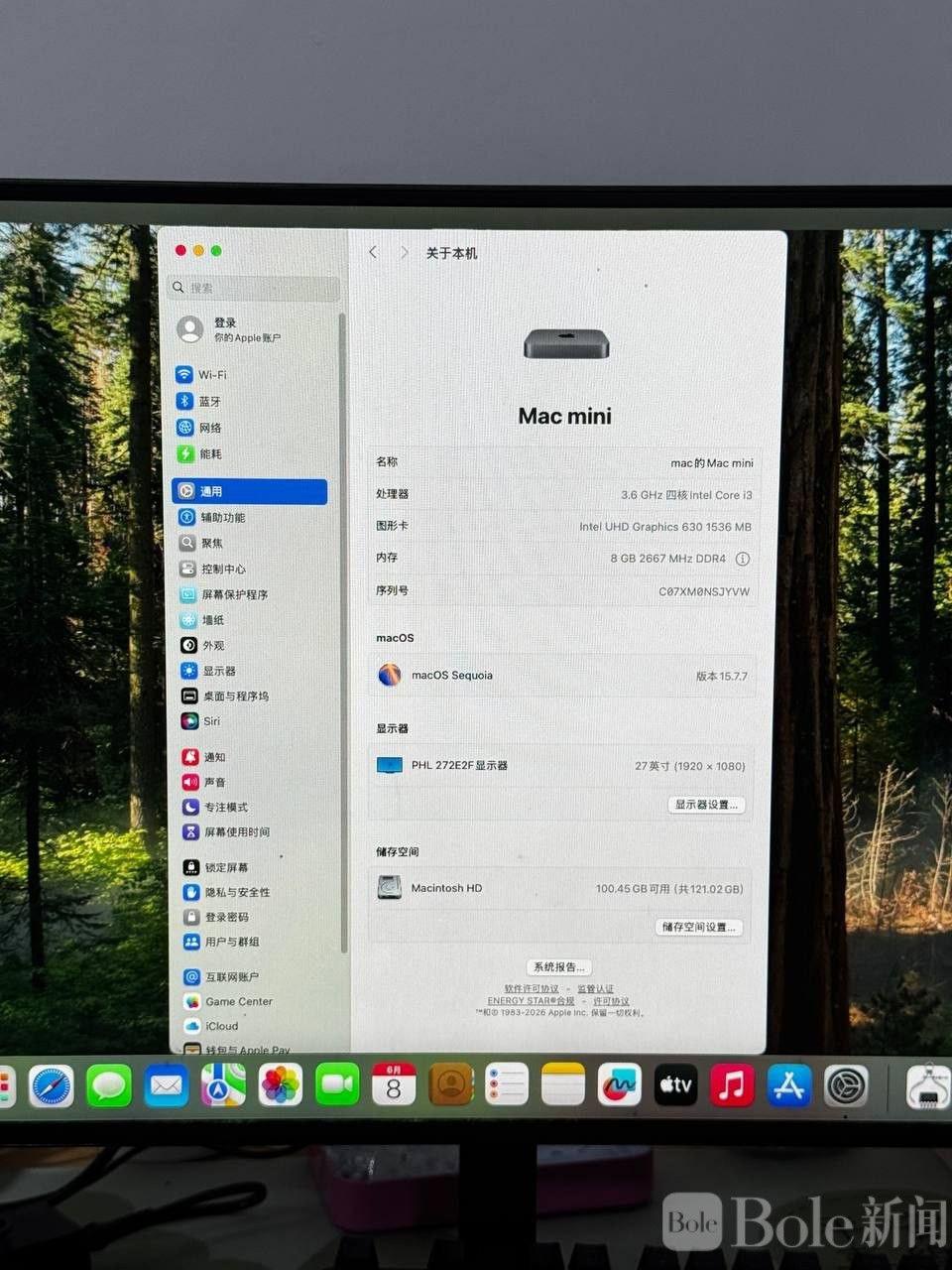Open Notes from the Dock
The image size is (952, 1270).
coord(563,1085)
